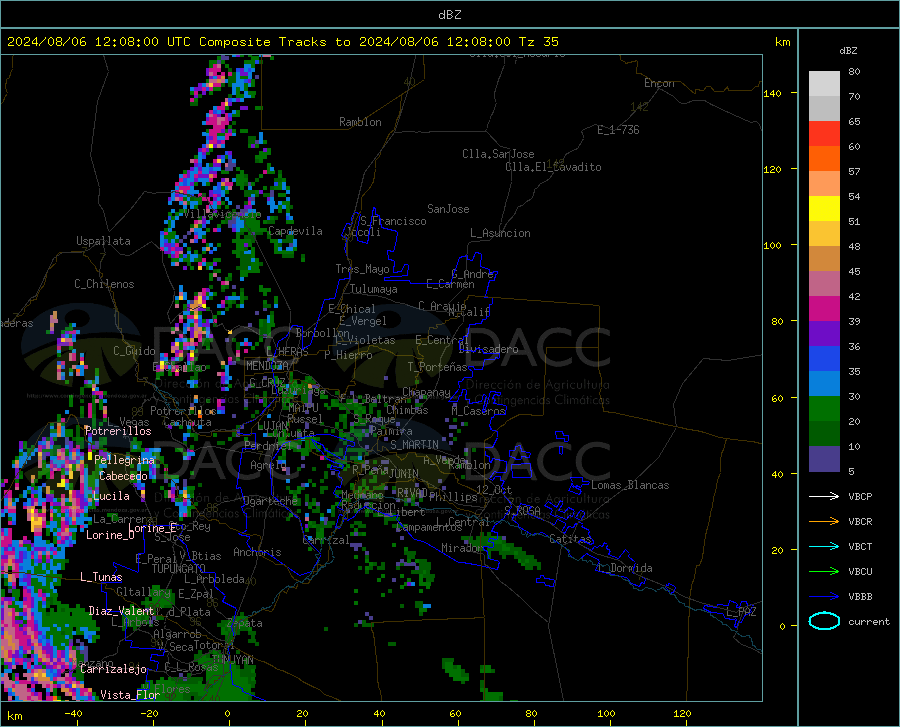Click the Encon label
This screenshot has height=727, width=900.
(x=659, y=83)
